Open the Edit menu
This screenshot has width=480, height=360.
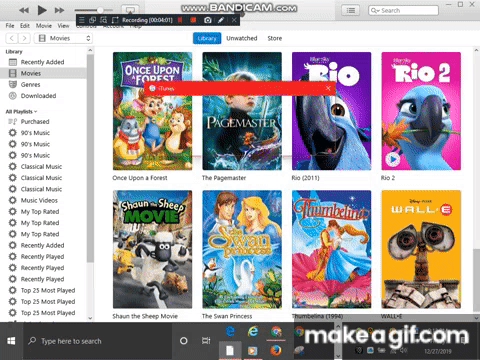pyautogui.click(x=25, y=26)
